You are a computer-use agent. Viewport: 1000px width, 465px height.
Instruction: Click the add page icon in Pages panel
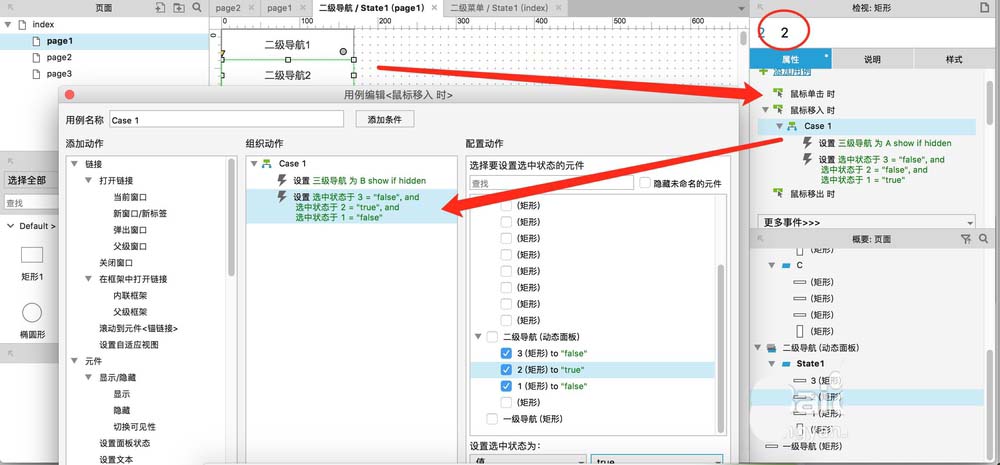(159, 8)
